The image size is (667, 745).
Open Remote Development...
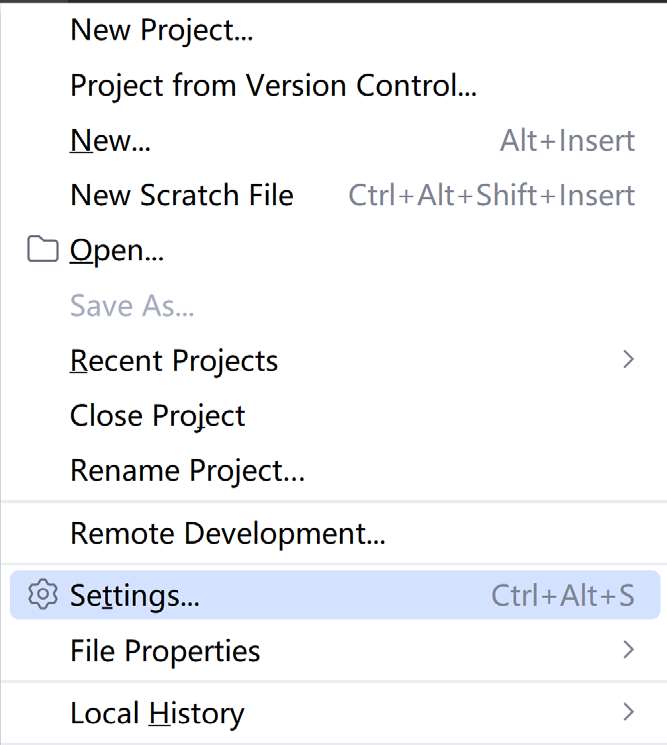227,533
